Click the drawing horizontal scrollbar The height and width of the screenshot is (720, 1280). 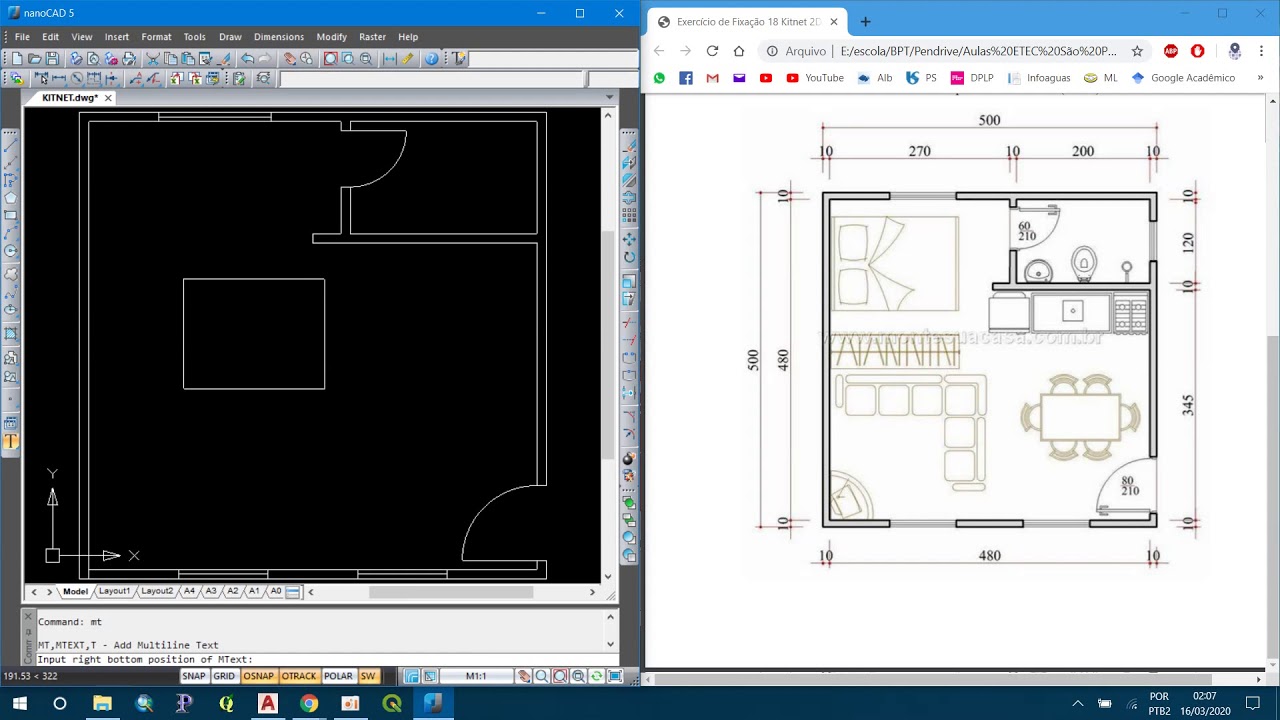click(x=450, y=592)
